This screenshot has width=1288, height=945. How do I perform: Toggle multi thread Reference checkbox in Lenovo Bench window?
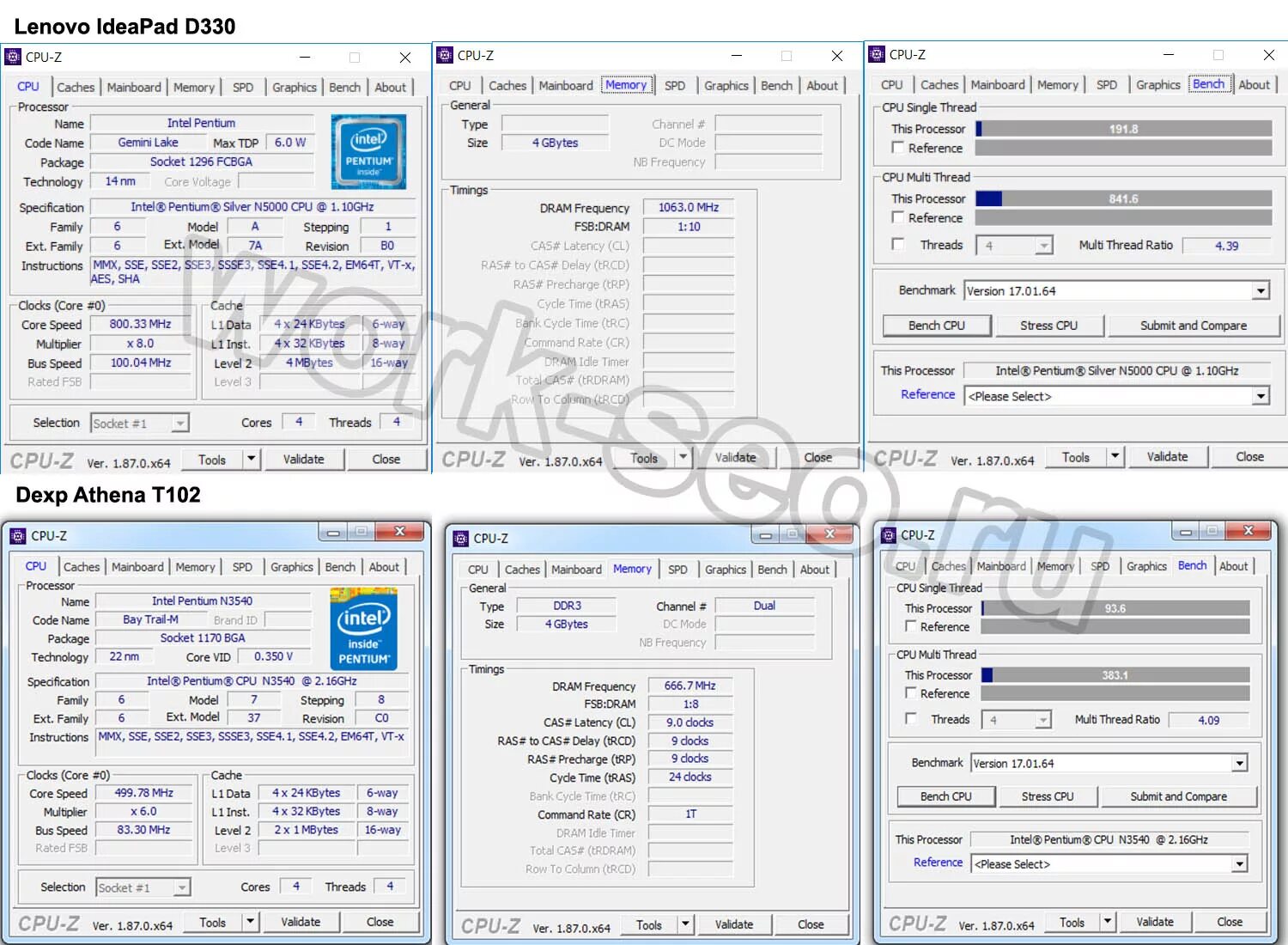coord(898,217)
